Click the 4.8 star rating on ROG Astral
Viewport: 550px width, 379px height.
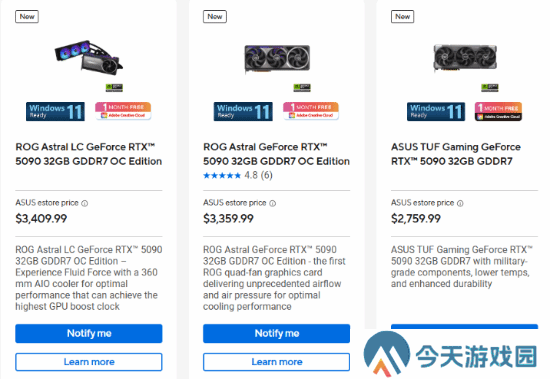(238, 175)
